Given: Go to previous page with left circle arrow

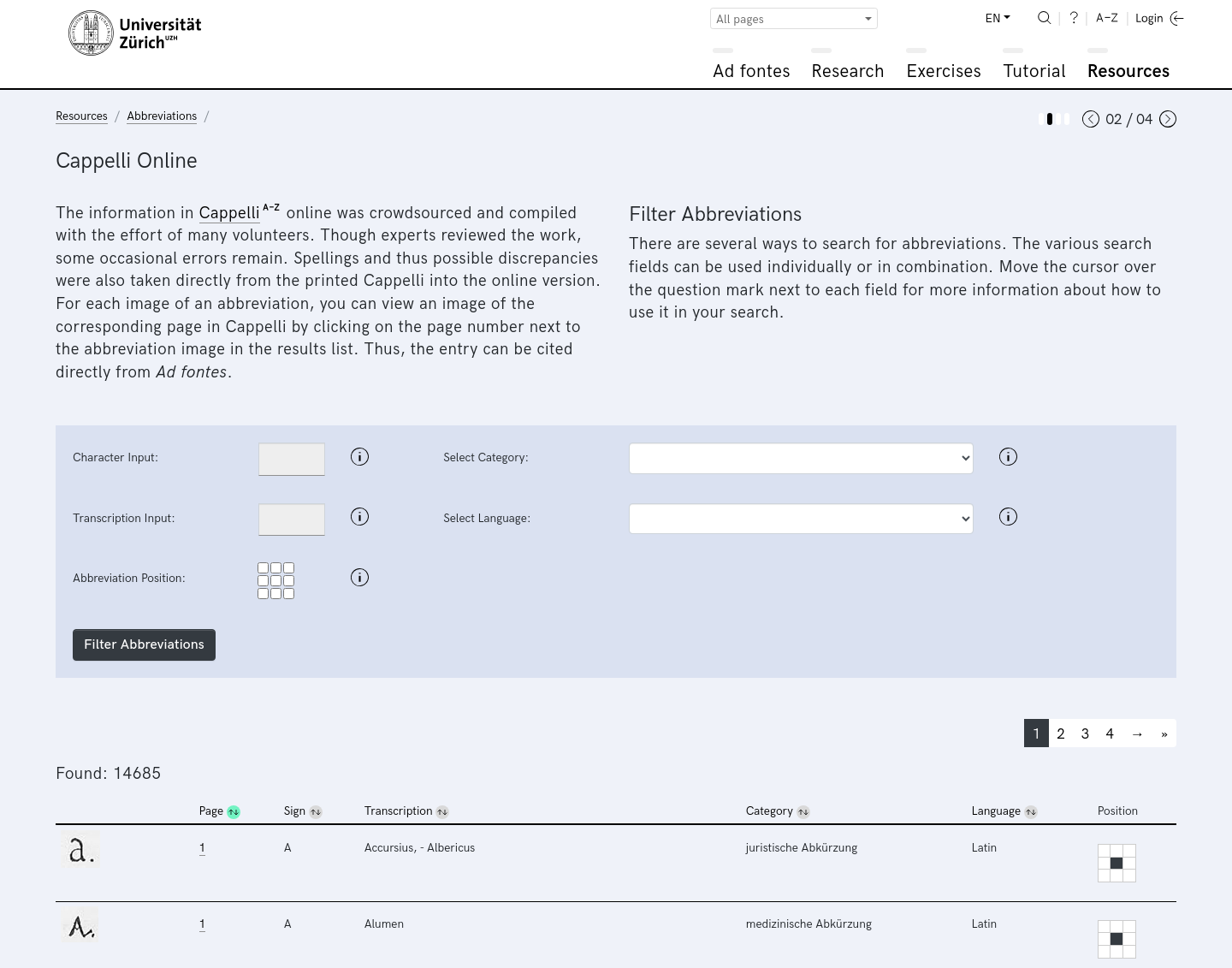Looking at the screenshot, I should [1090, 119].
